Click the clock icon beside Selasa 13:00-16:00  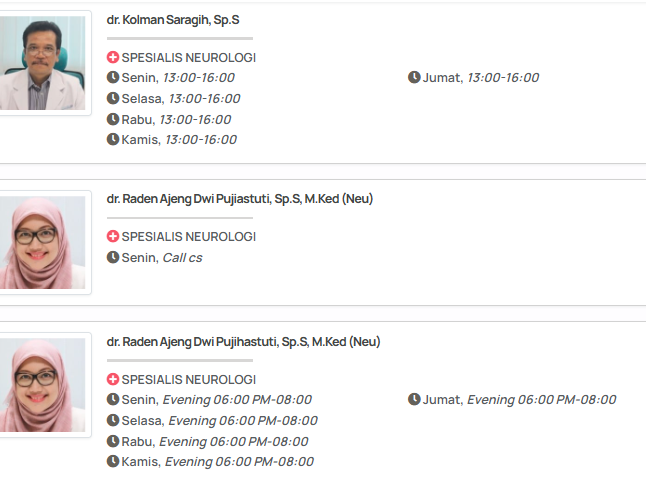(x=113, y=98)
